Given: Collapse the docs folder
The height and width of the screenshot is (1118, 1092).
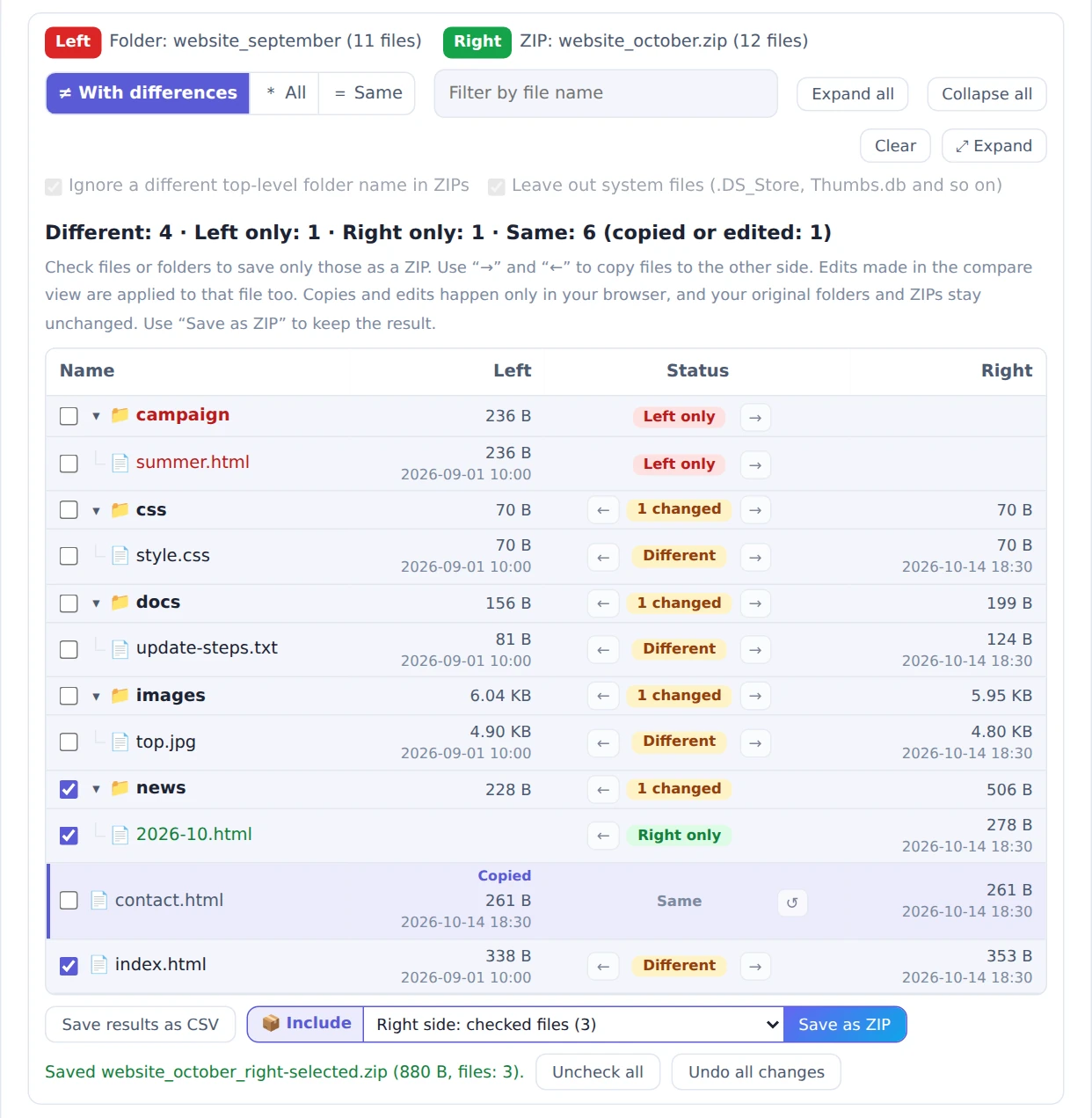Looking at the screenshot, I should tap(96, 603).
